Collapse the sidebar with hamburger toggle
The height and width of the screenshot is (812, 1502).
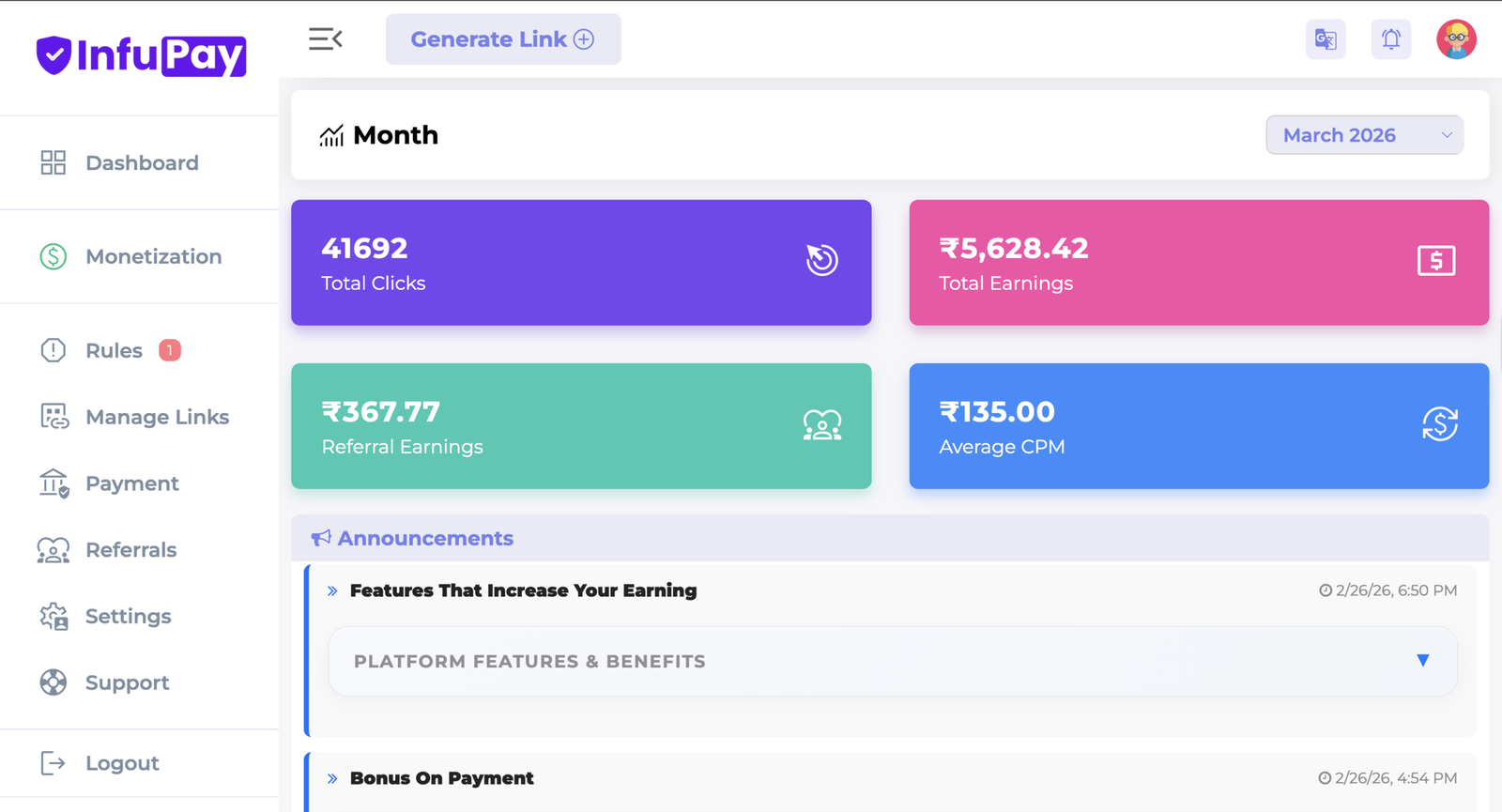click(x=325, y=39)
